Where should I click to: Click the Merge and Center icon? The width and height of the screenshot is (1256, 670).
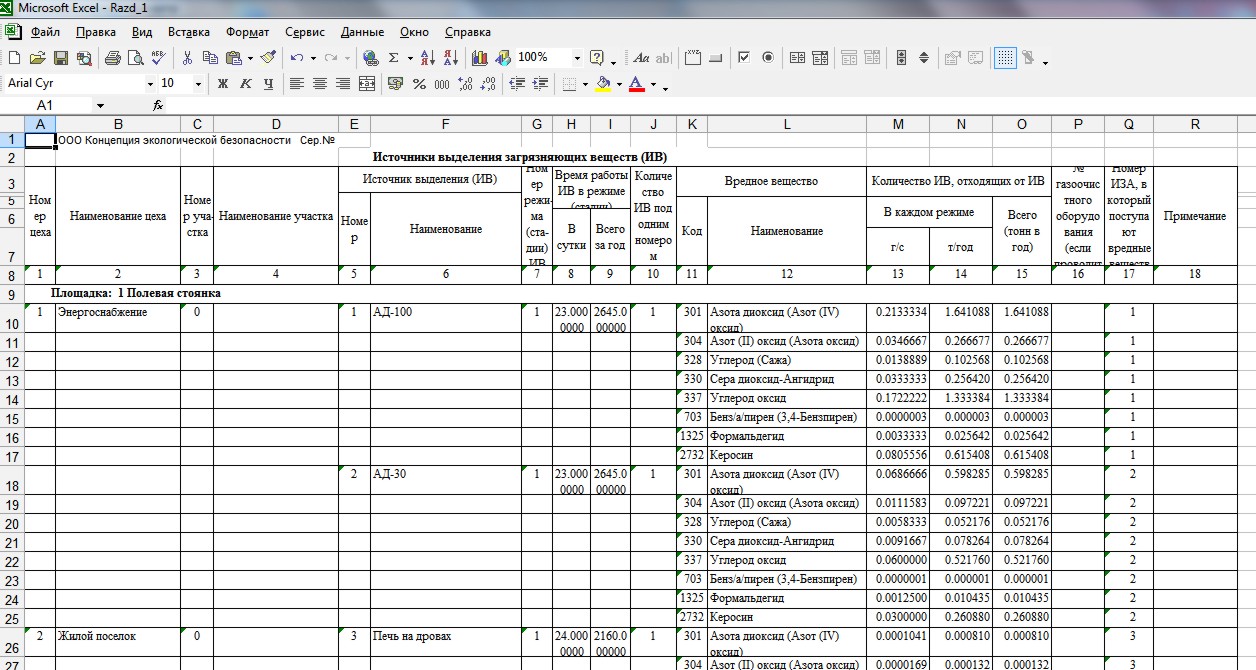coord(366,84)
